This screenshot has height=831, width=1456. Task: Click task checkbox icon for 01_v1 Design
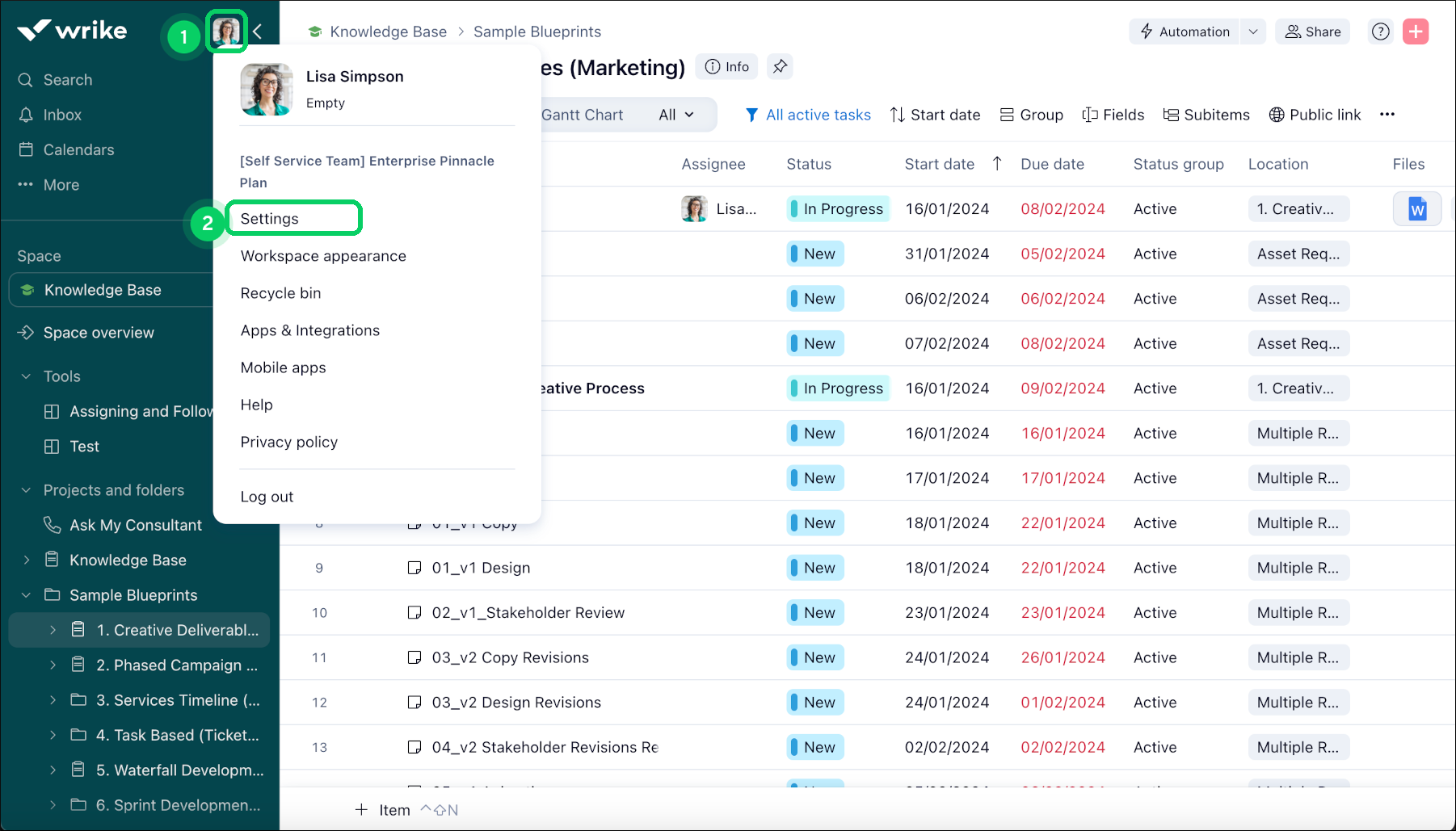(x=414, y=568)
